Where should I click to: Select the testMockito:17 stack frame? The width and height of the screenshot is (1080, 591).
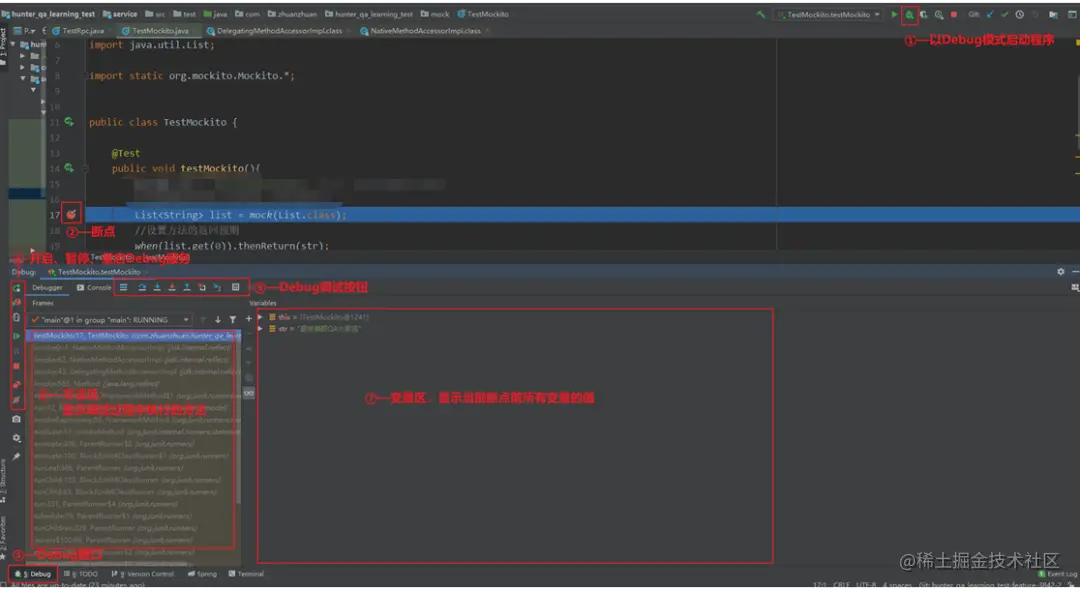(x=134, y=335)
